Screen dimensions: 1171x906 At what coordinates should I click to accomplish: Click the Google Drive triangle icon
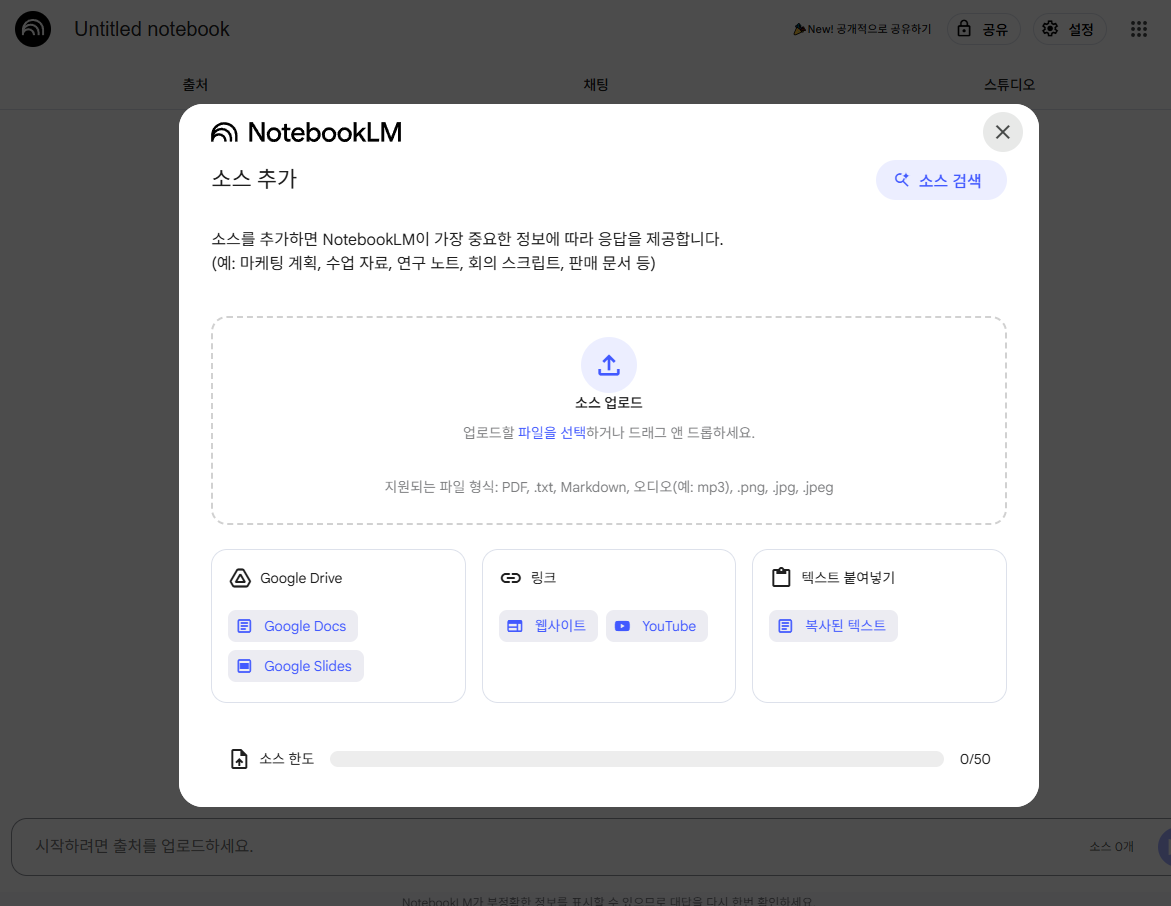click(240, 578)
